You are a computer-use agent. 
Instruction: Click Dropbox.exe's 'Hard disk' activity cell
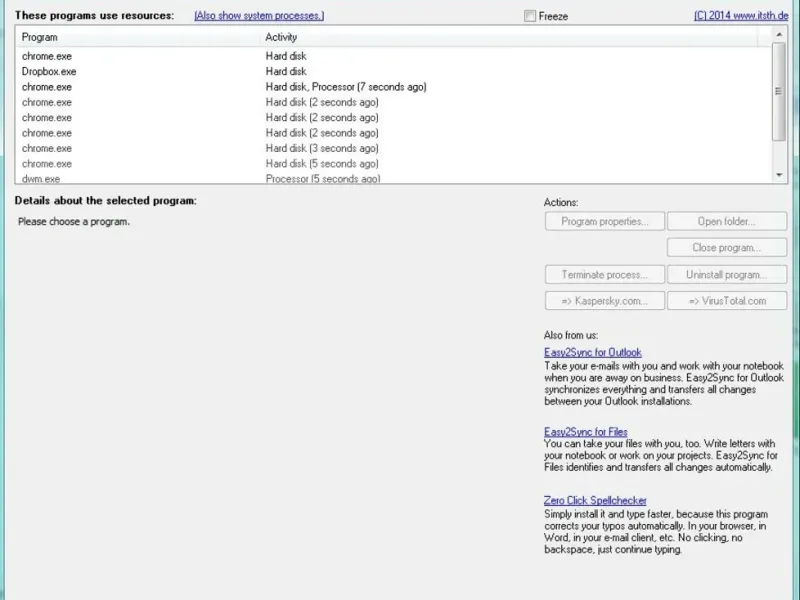click(x=286, y=71)
